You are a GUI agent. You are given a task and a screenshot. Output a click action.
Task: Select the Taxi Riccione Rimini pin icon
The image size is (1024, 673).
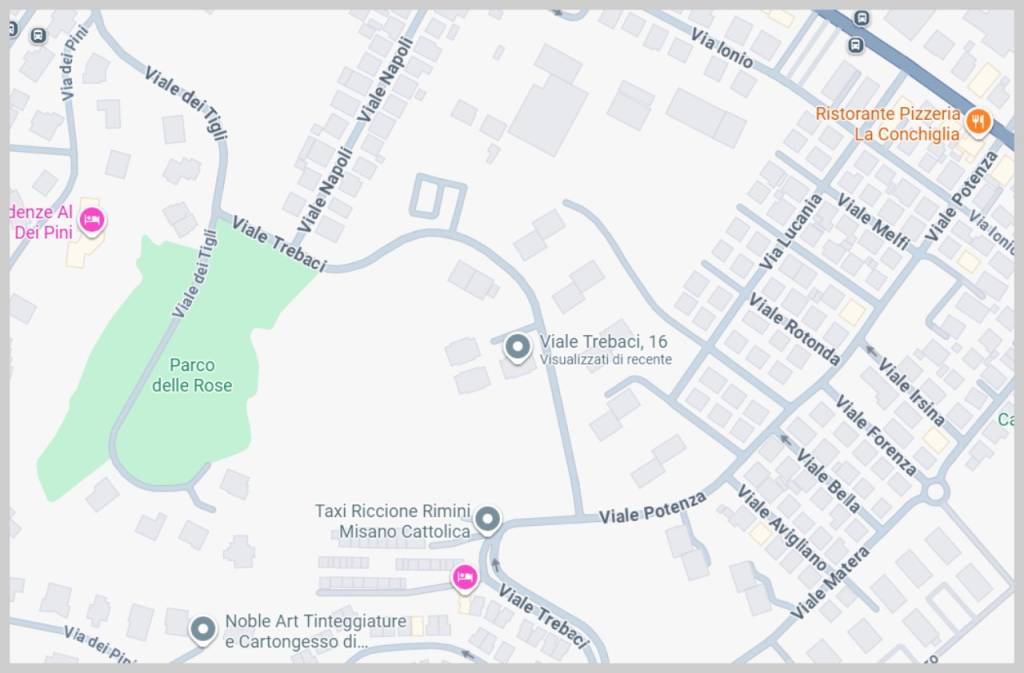pyautogui.click(x=487, y=521)
